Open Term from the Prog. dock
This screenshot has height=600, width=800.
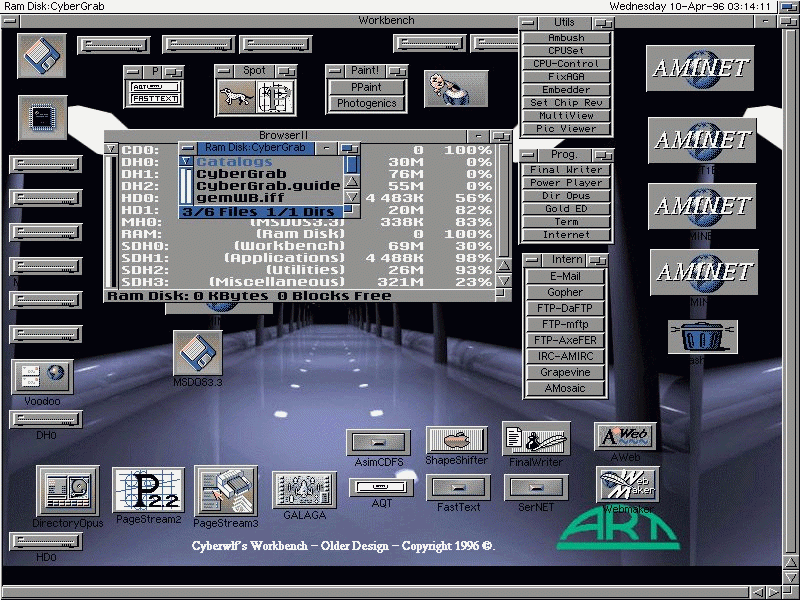pyautogui.click(x=566, y=221)
